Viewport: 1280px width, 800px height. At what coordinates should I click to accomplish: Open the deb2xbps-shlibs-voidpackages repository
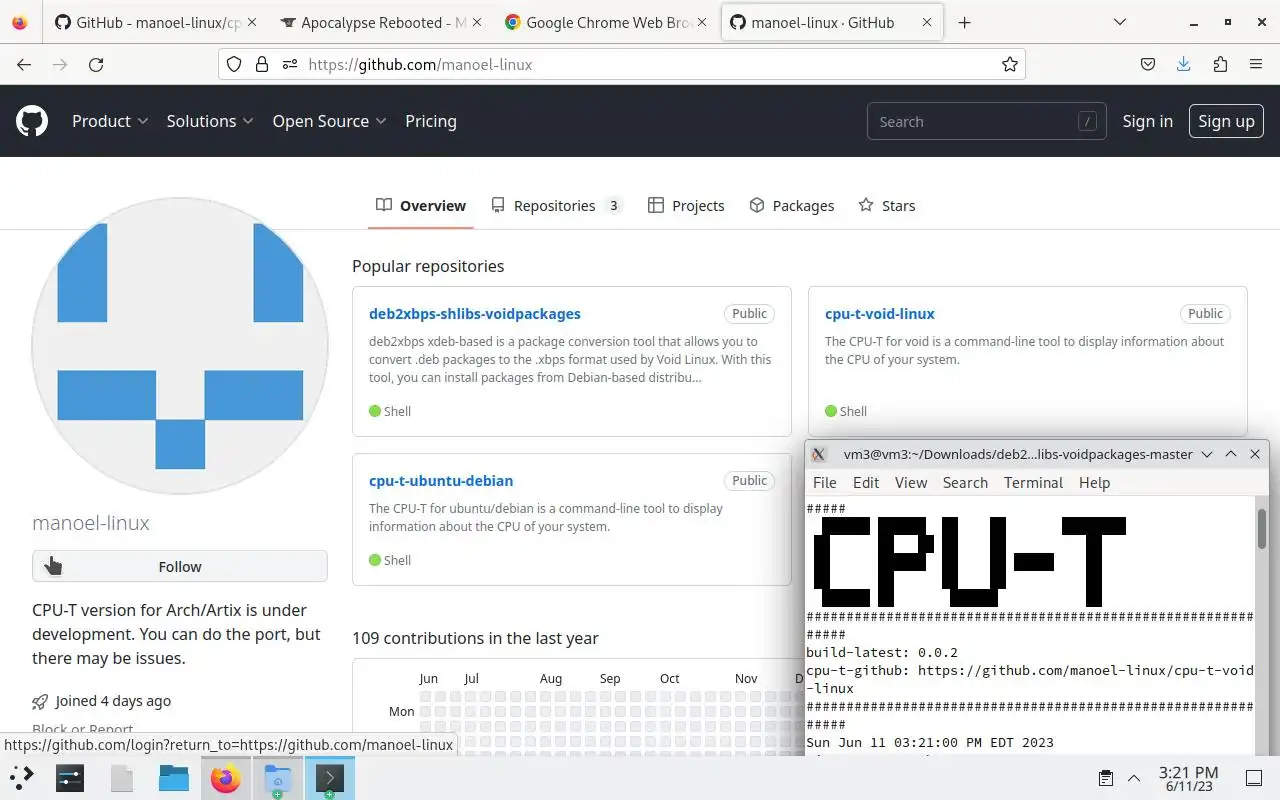tap(475, 314)
